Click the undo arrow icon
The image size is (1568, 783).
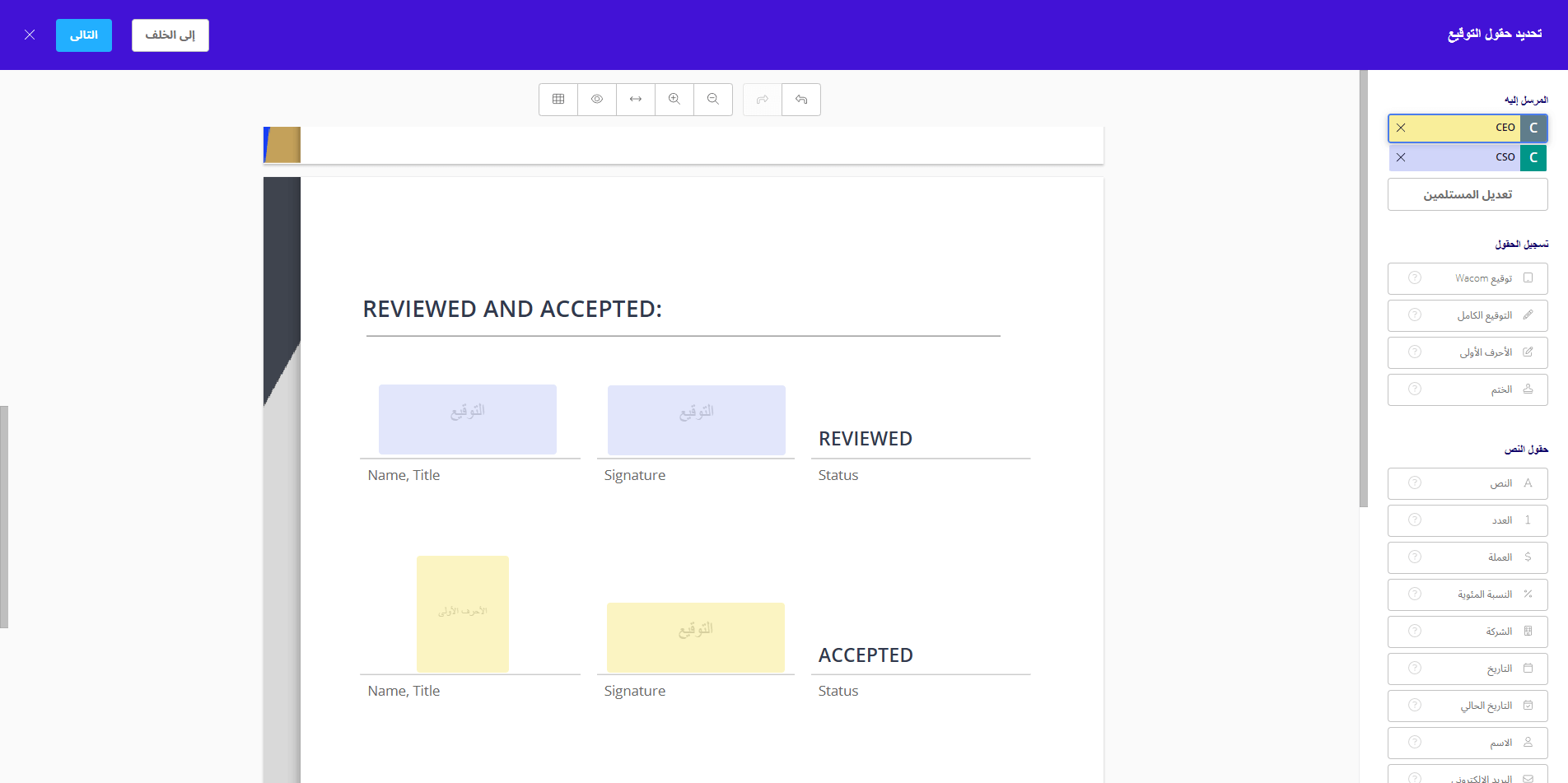coord(801,100)
